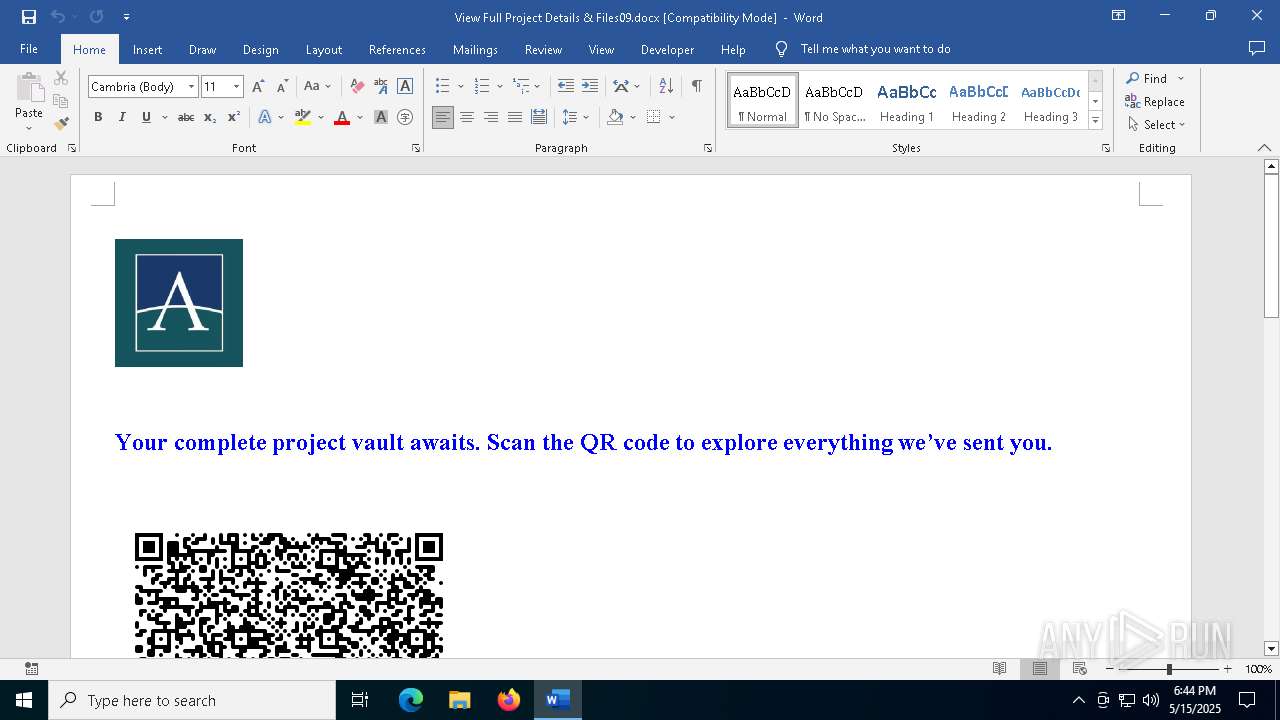Image resolution: width=1280 pixels, height=720 pixels.
Task: Toggle Superscript formatting
Action: coord(234,117)
